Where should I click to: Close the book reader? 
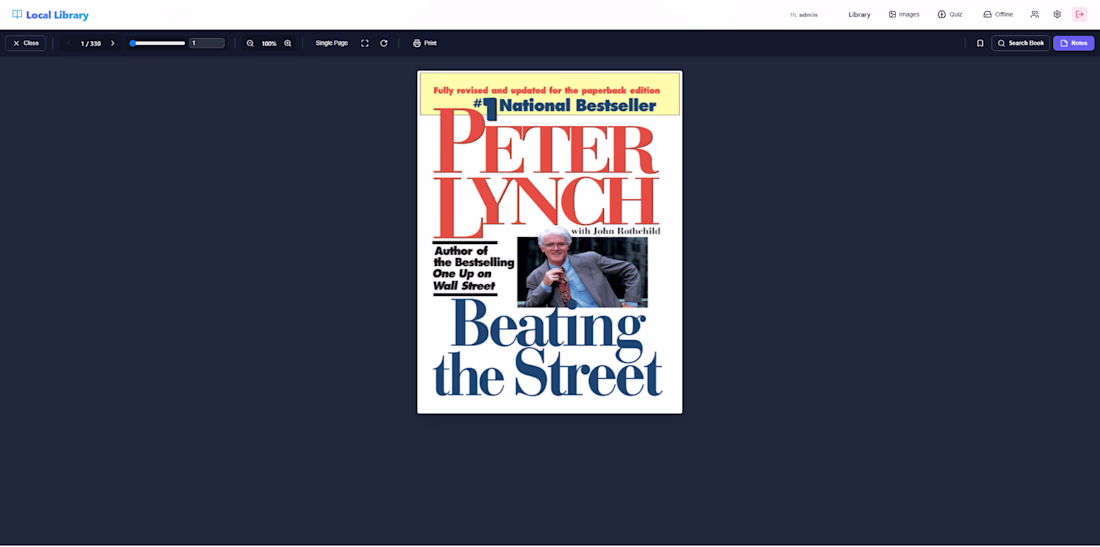pos(26,43)
